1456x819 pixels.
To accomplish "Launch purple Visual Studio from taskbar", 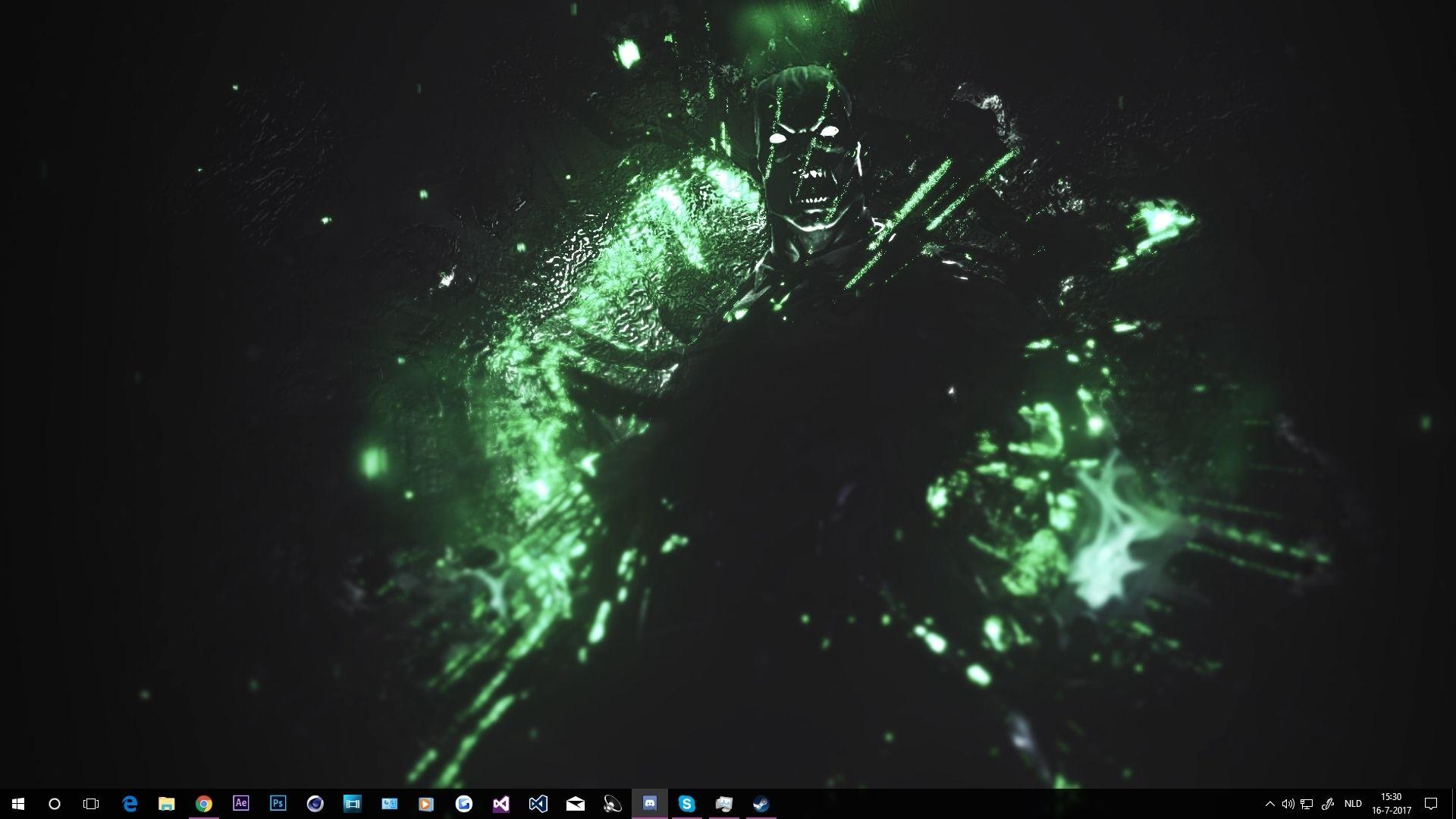I will click(501, 804).
